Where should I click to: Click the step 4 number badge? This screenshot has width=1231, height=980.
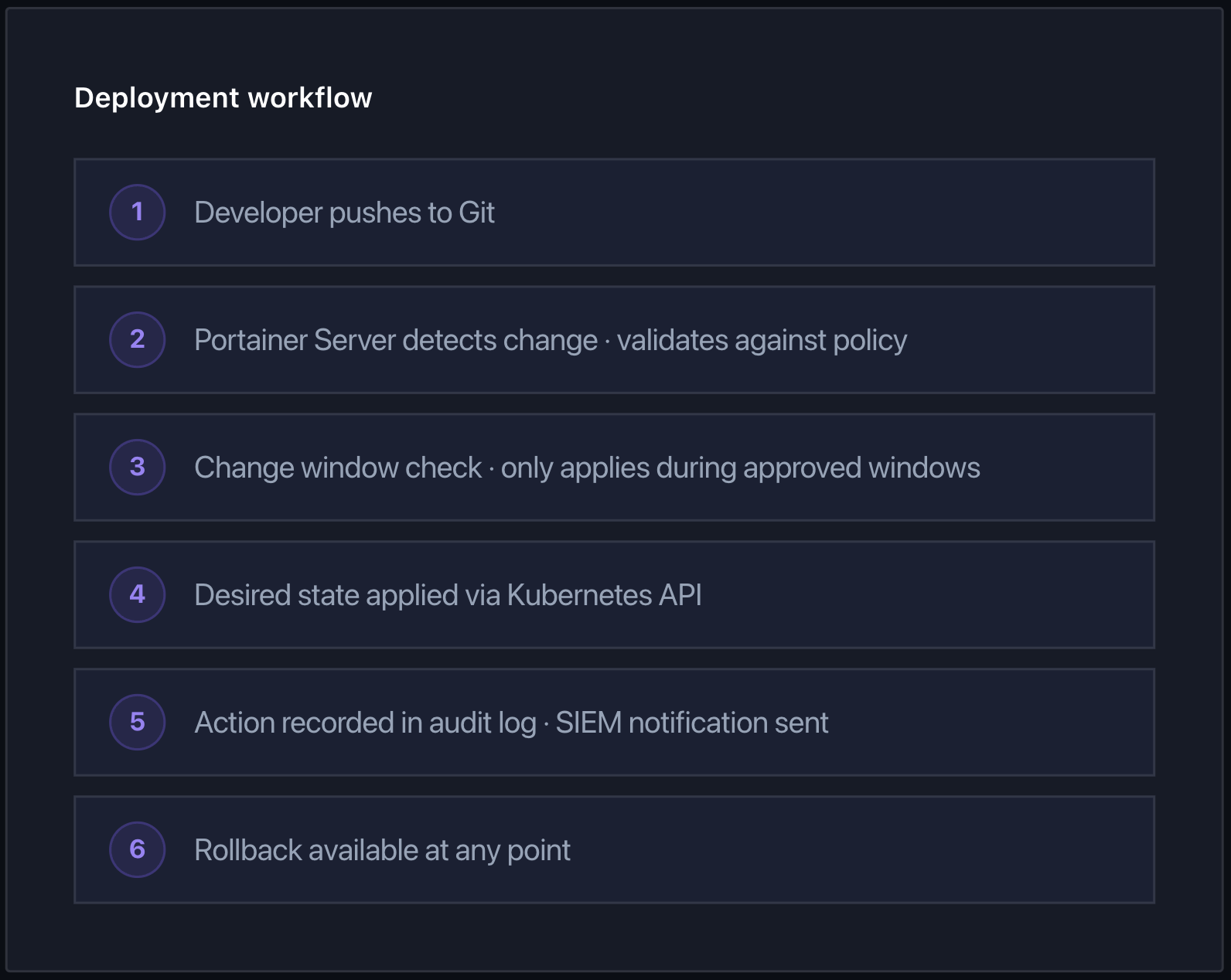click(138, 594)
